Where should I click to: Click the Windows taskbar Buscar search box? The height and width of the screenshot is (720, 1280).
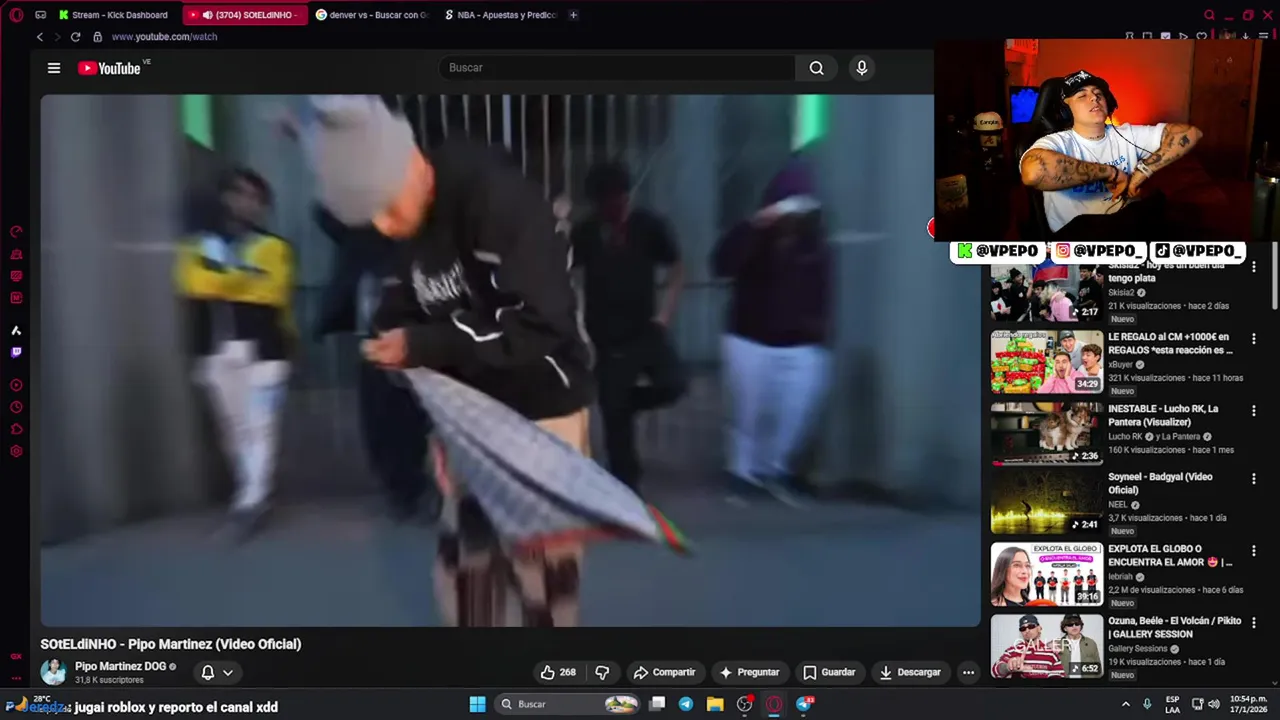[569, 704]
